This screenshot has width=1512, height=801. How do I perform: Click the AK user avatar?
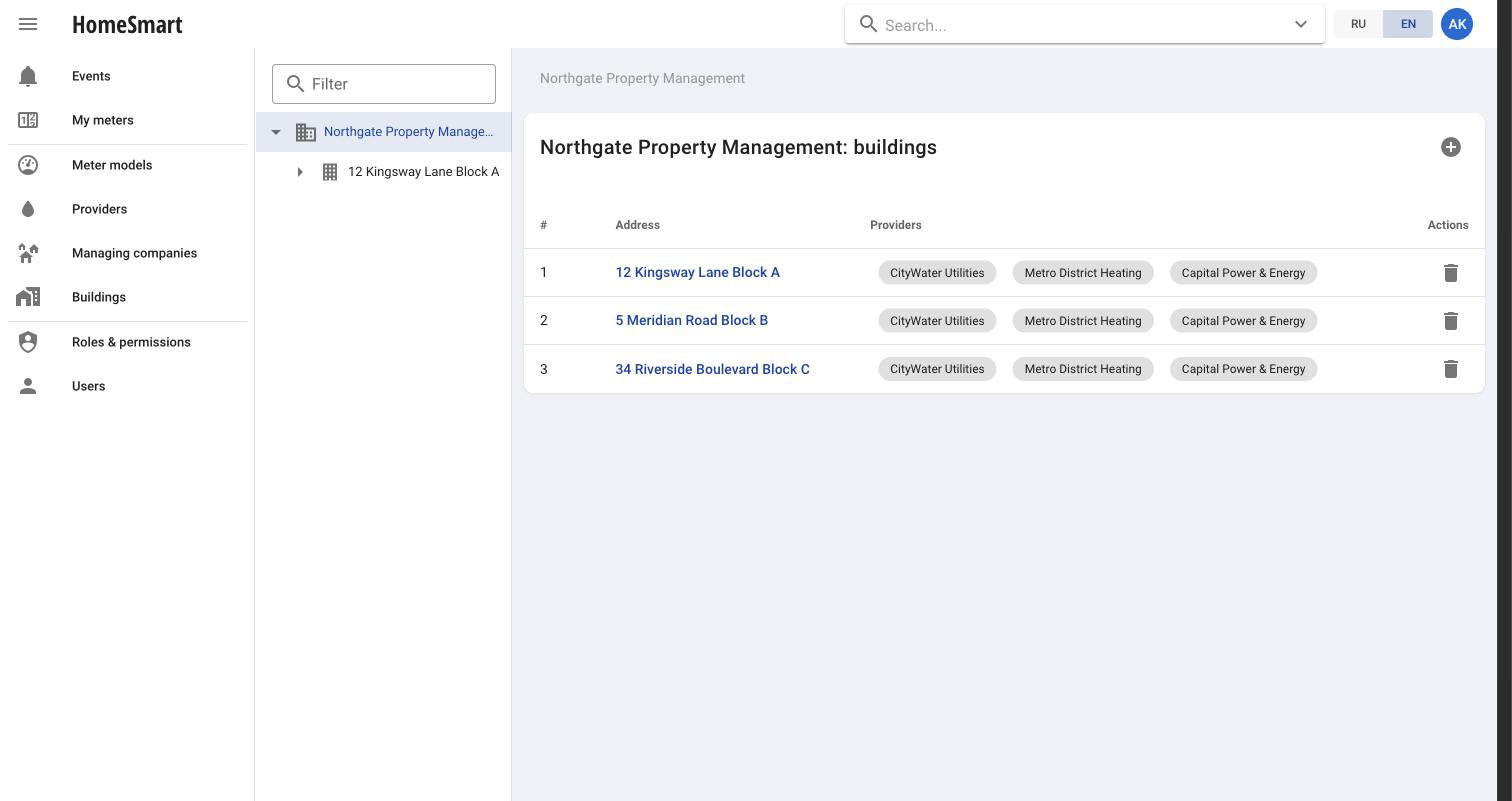pyautogui.click(x=1457, y=24)
